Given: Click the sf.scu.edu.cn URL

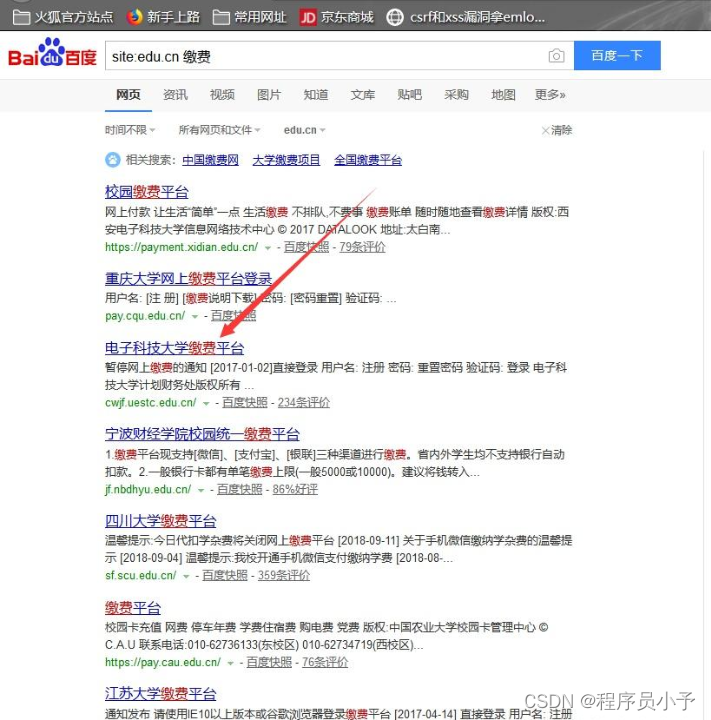Looking at the screenshot, I should pos(141,575).
